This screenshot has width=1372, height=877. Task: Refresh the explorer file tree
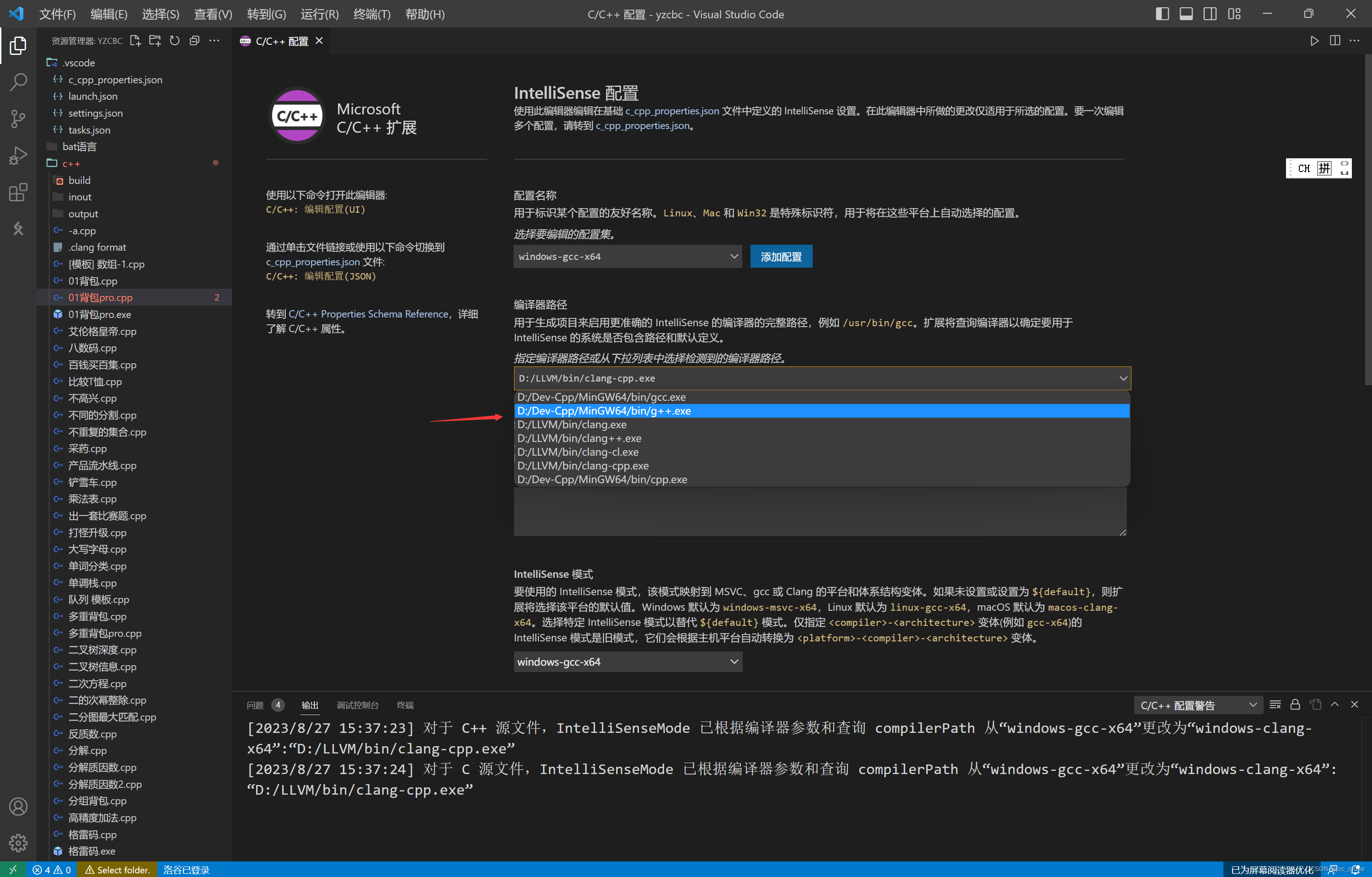pos(174,40)
